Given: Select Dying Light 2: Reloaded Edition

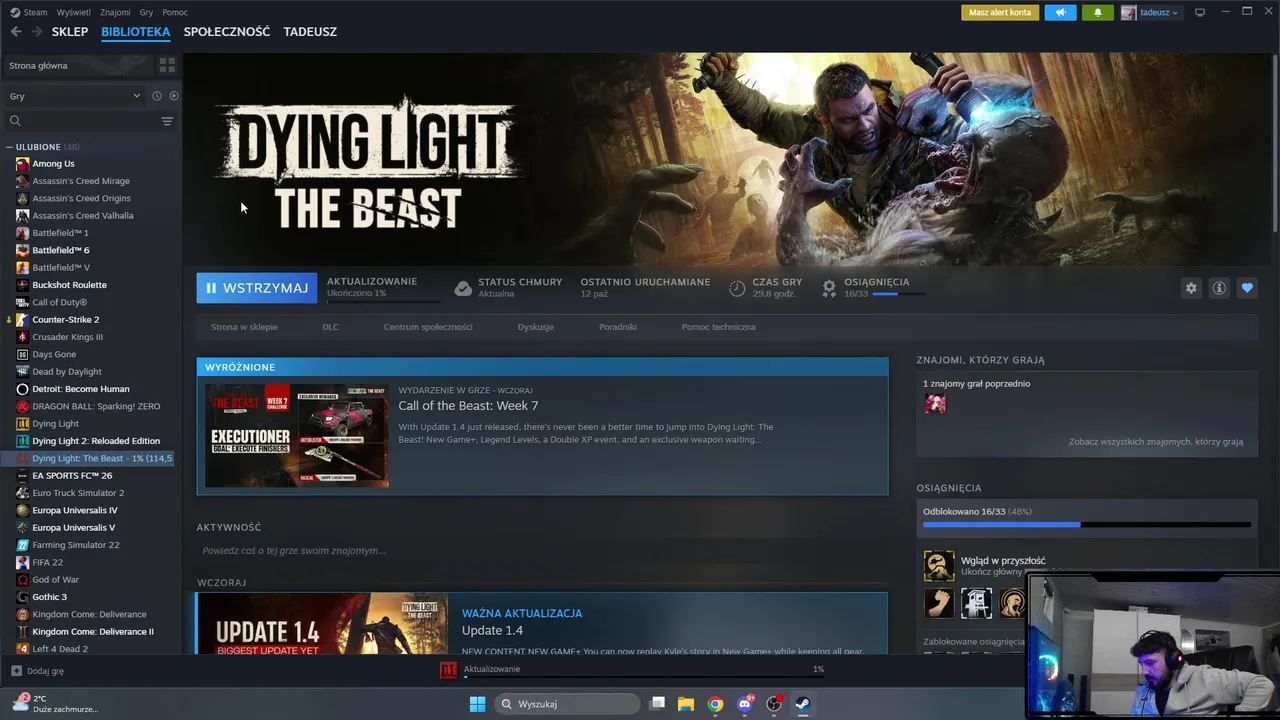Looking at the screenshot, I should (x=95, y=441).
